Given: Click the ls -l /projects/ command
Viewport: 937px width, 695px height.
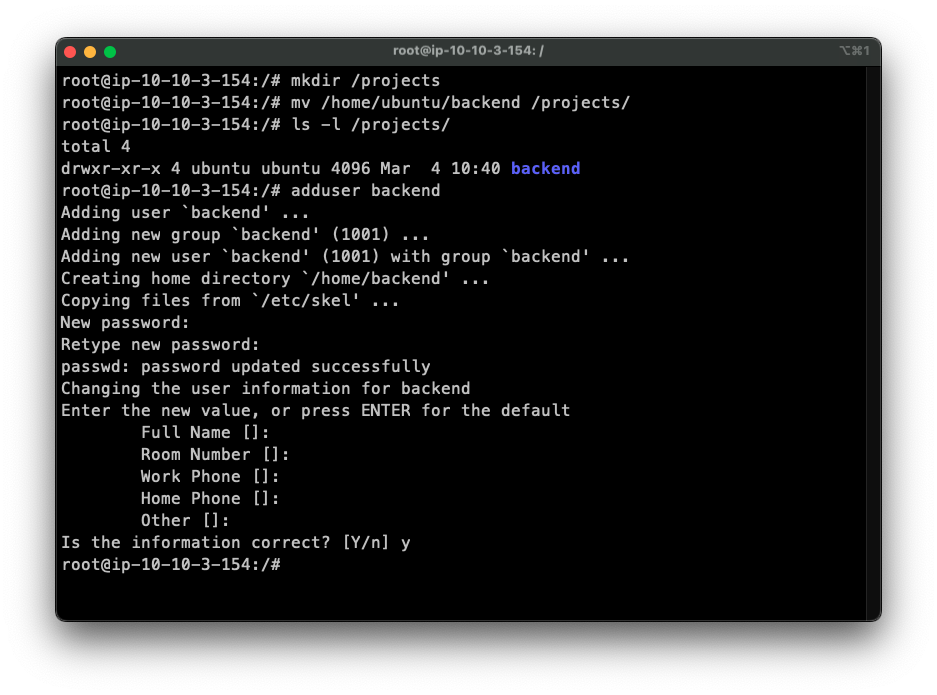Looking at the screenshot, I should pyautogui.click(x=370, y=124).
